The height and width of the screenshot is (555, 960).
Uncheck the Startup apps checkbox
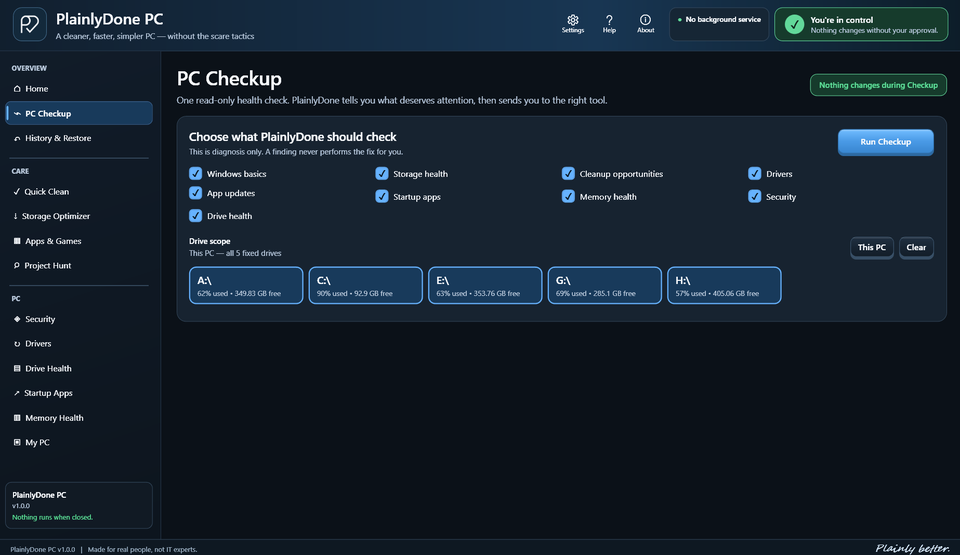(381, 196)
